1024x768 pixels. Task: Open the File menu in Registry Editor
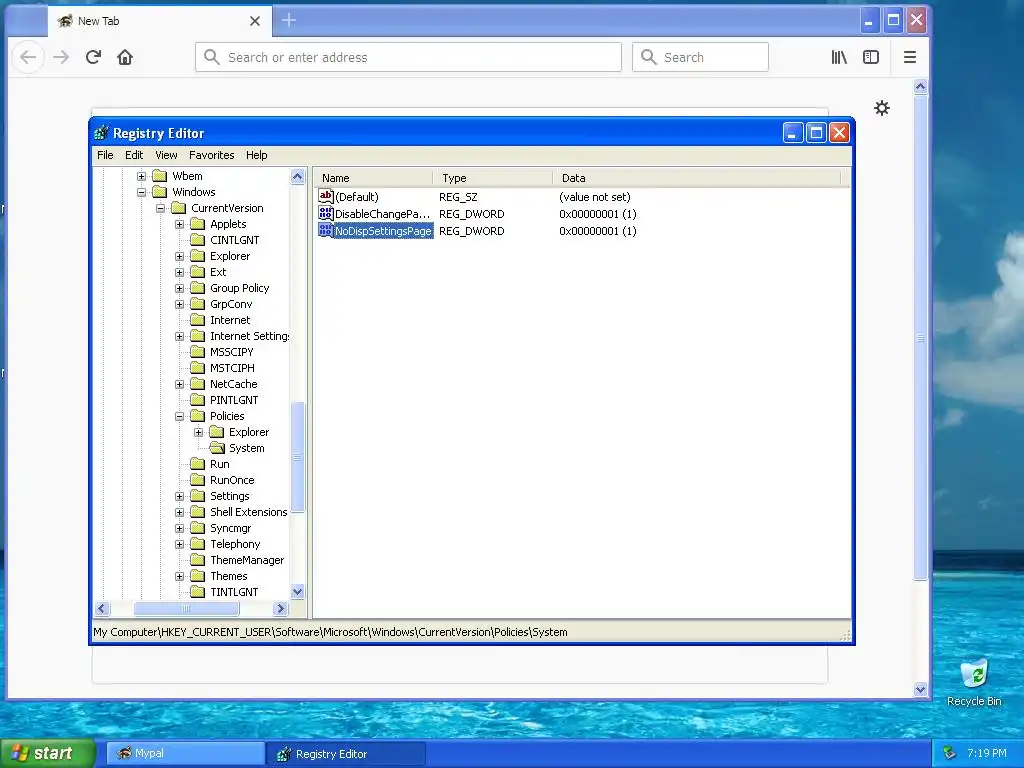pyautogui.click(x=105, y=155)
